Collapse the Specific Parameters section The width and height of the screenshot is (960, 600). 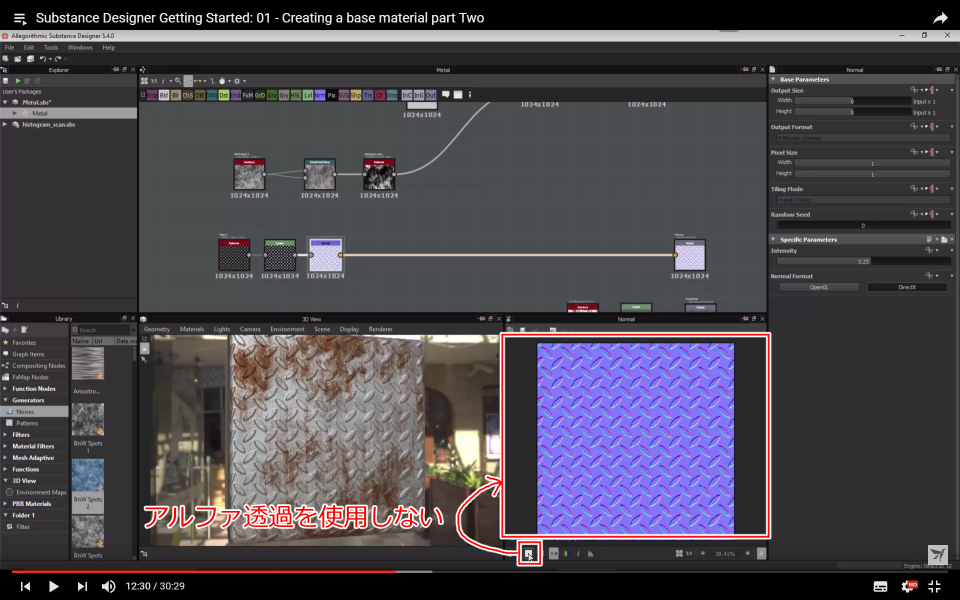(773, 239)
